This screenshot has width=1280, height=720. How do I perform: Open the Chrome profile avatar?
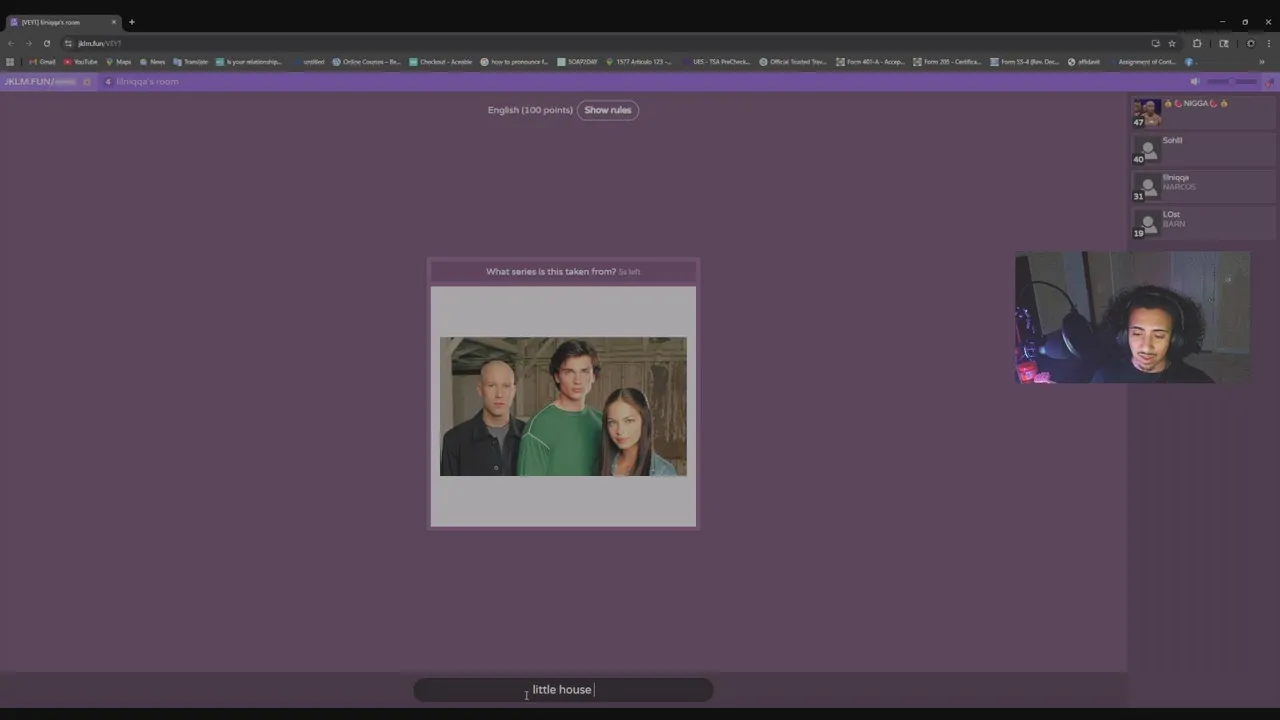(1250, 43)
